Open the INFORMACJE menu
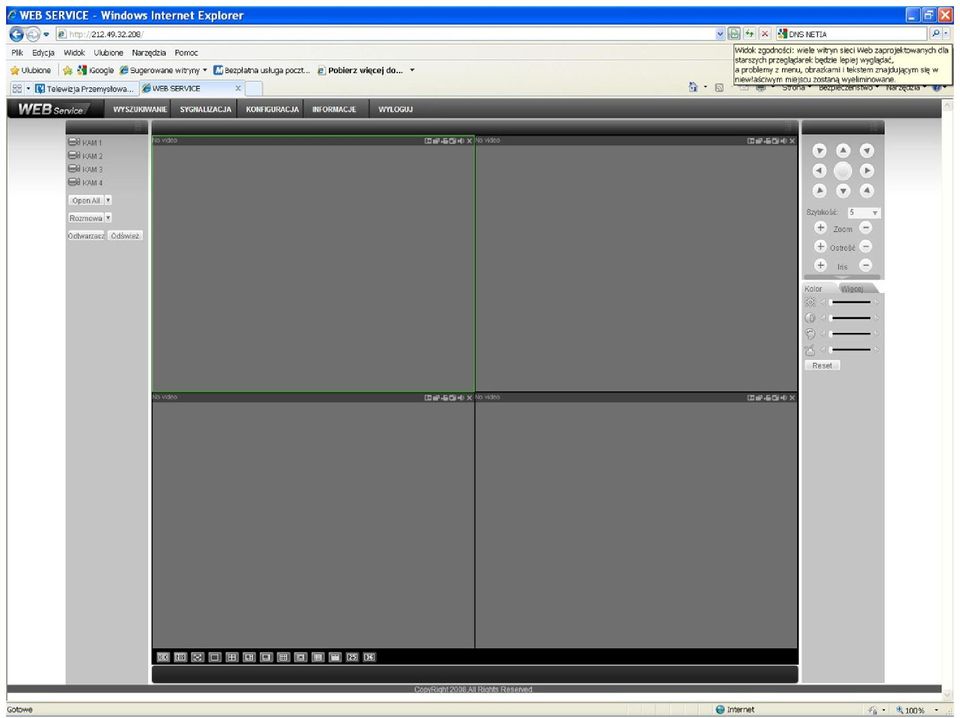 click(334, 109)
